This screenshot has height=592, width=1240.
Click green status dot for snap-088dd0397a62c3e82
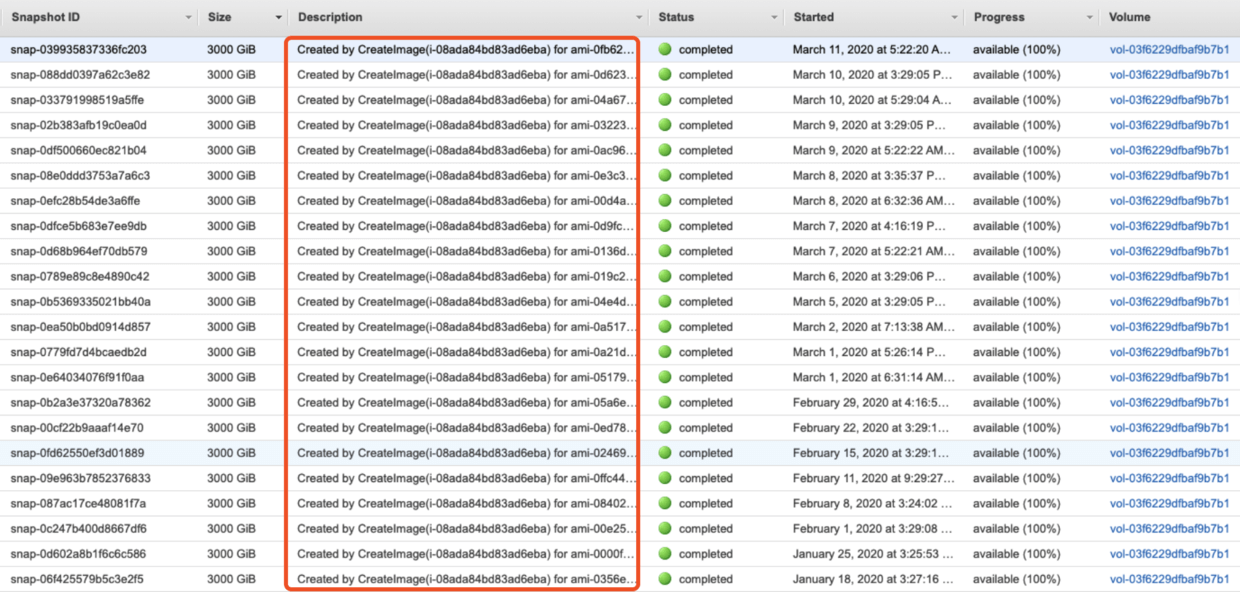(x=665, y=74)
